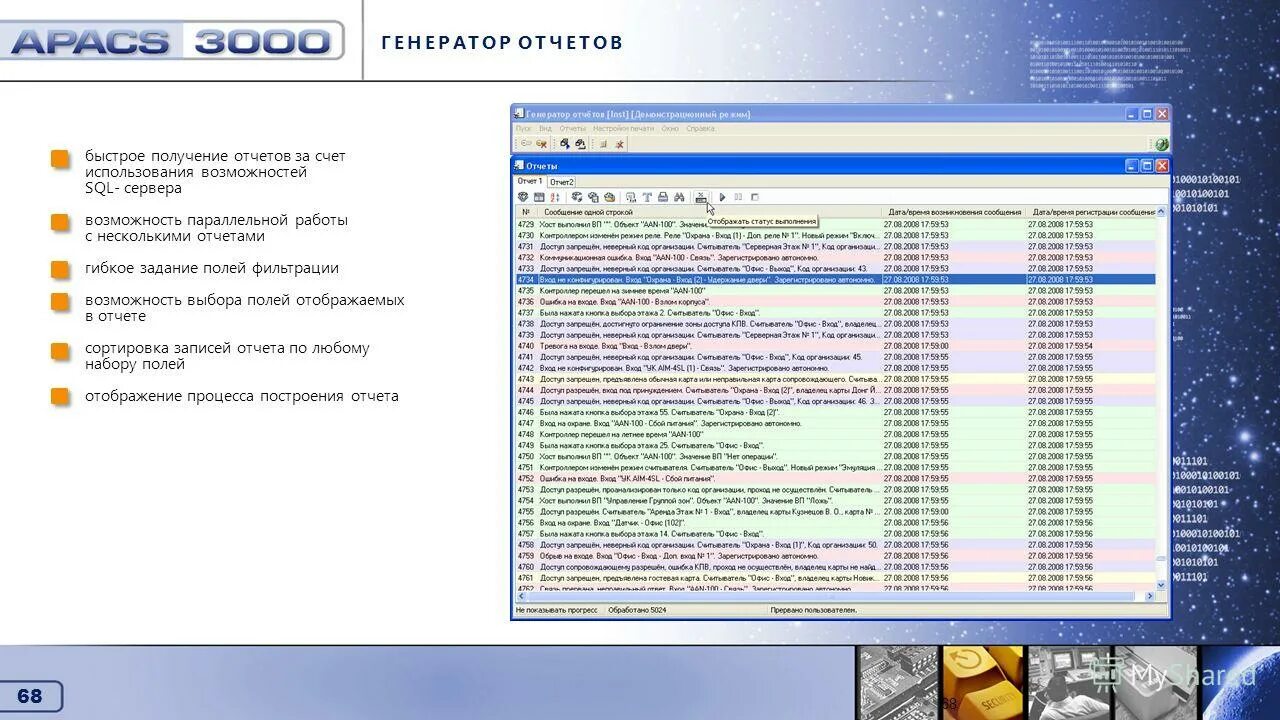Click status bar text Прервано пользователем
Viewport: 1280px width, 720px height.
pos(813,609)
